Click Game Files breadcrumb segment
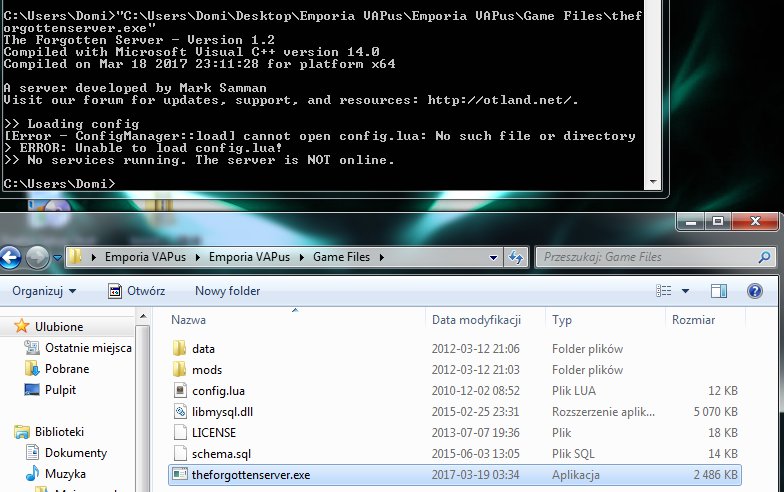 342,257
